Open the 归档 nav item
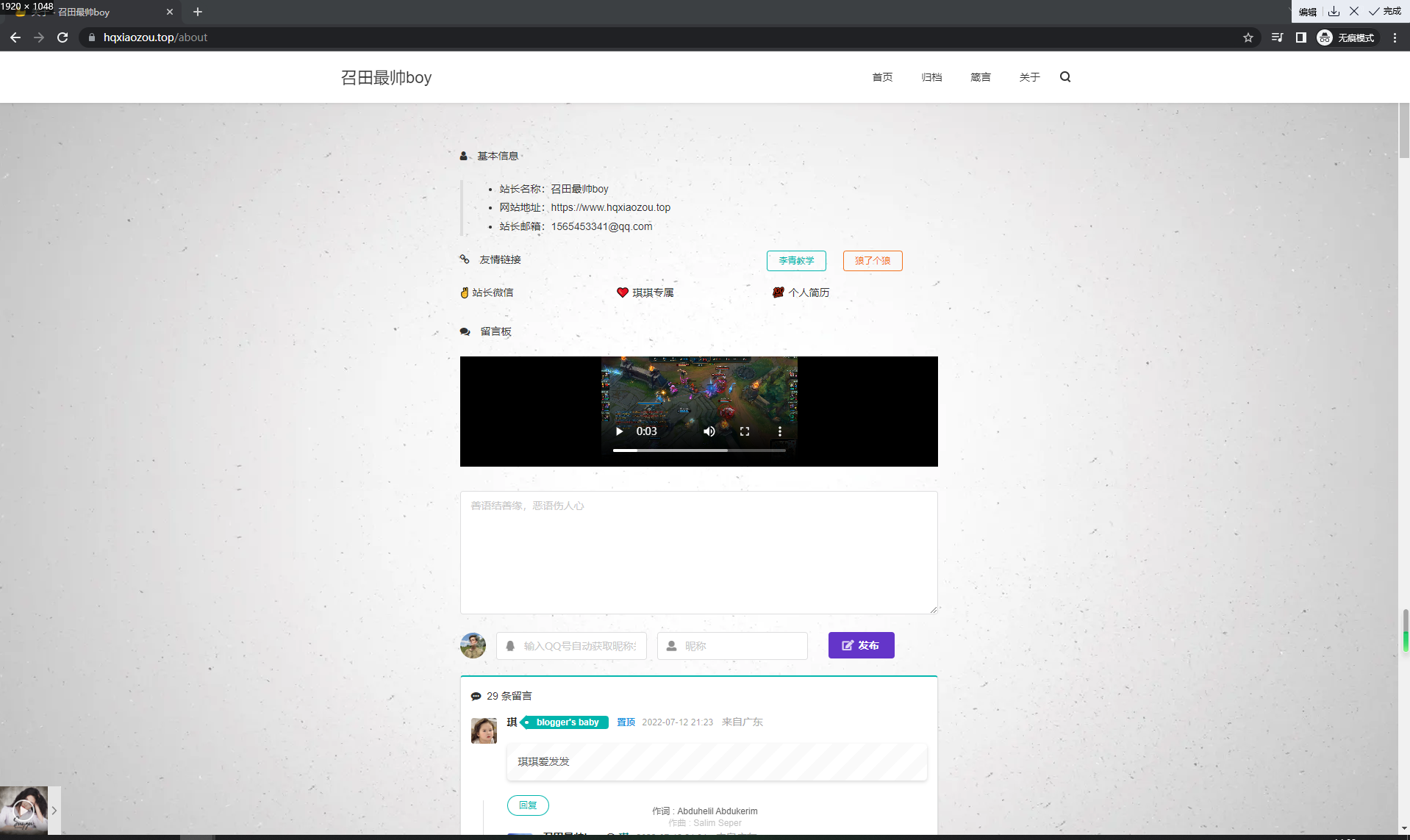The image size is (1410, 840). click(x=931, y=77)
